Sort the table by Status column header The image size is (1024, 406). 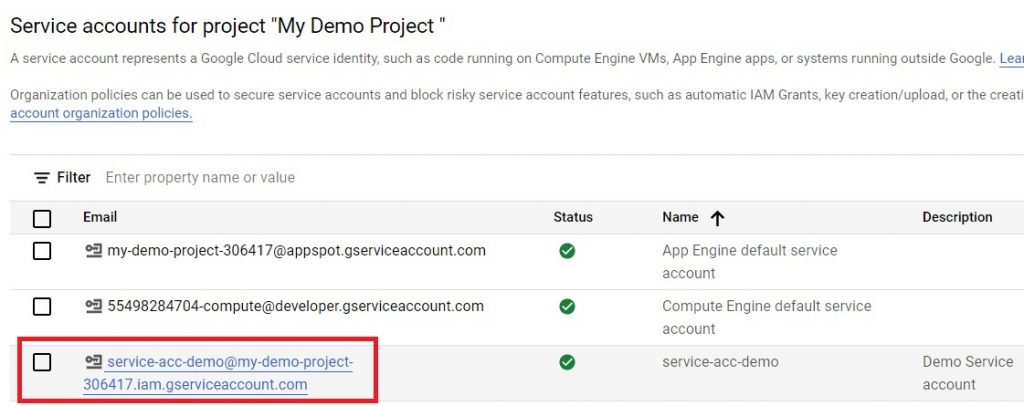(573, 217)
